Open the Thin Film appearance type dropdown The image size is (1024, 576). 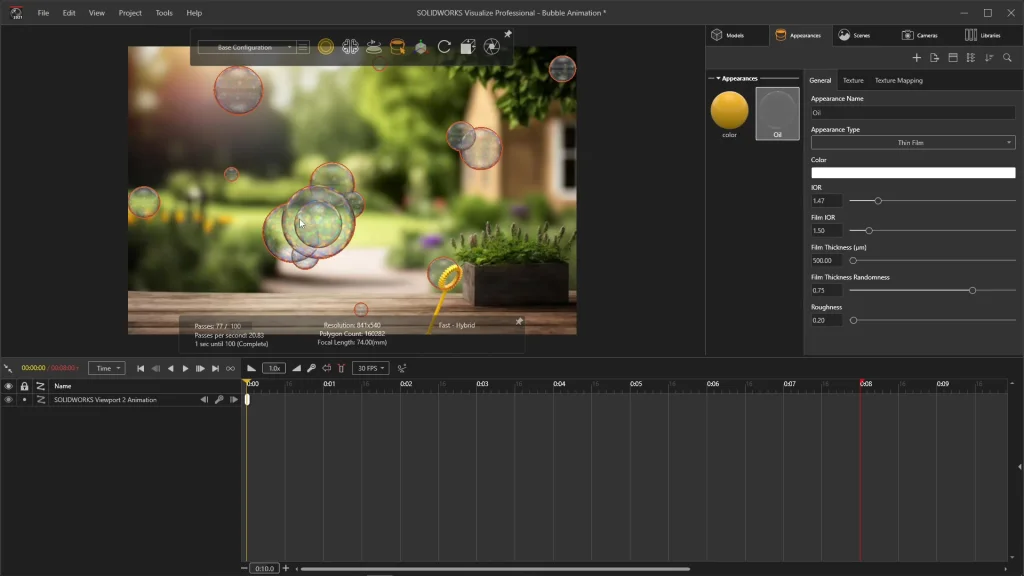click(x=912, y=143)
